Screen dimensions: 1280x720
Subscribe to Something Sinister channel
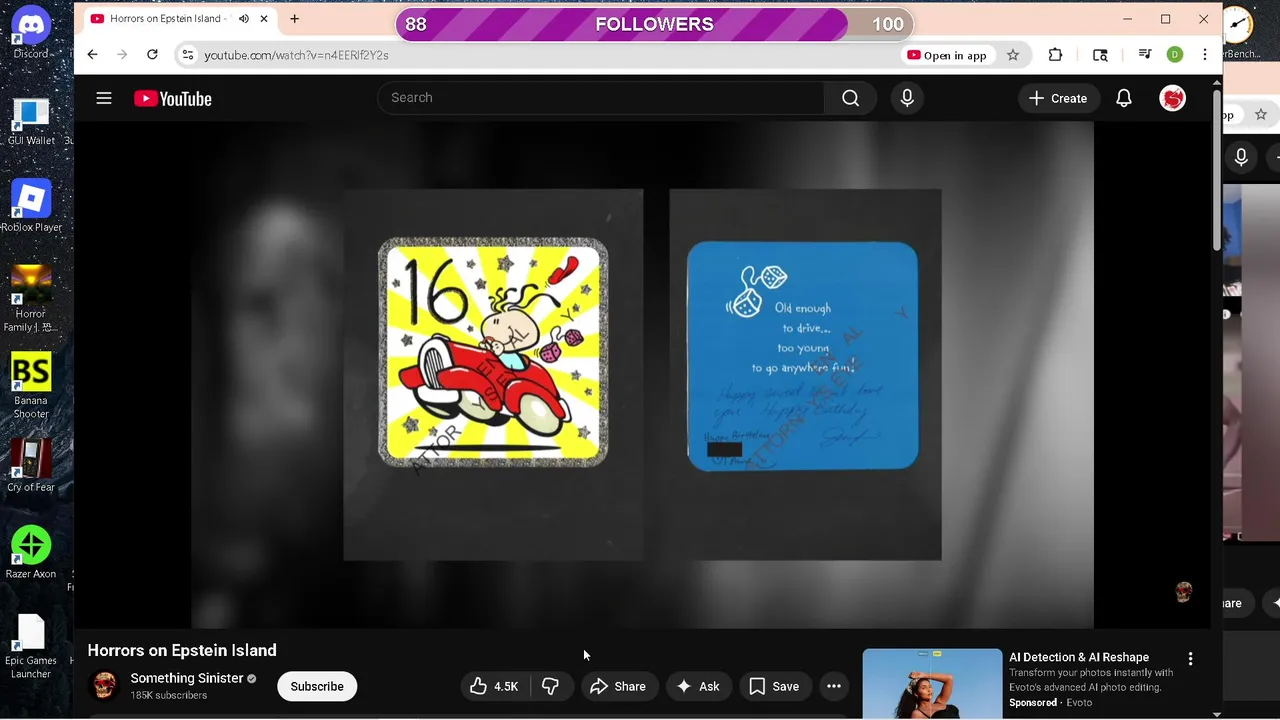click(317, 686)
